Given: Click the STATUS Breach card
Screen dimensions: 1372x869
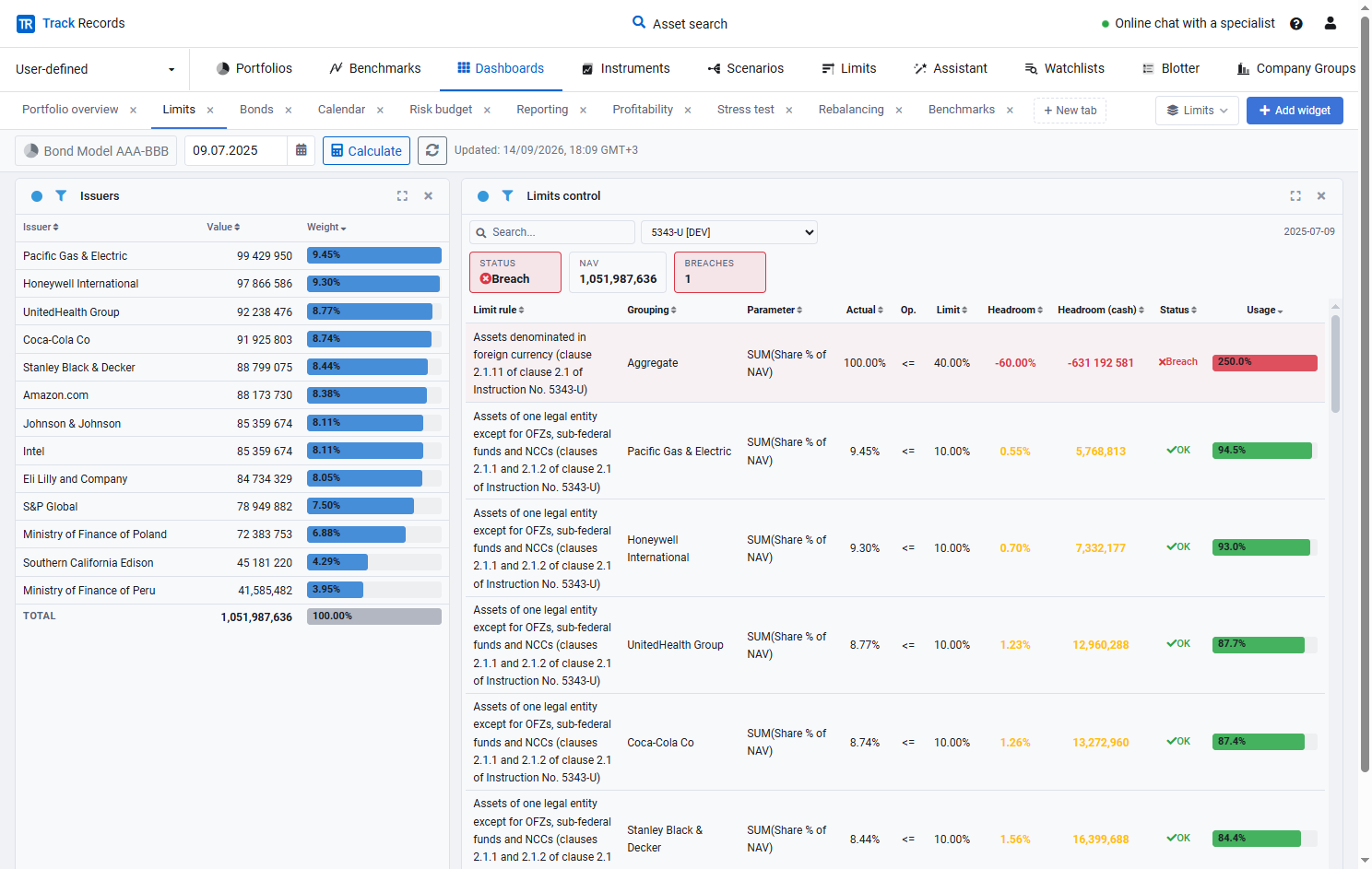Looking at the screenshot, I should (514, 272).
